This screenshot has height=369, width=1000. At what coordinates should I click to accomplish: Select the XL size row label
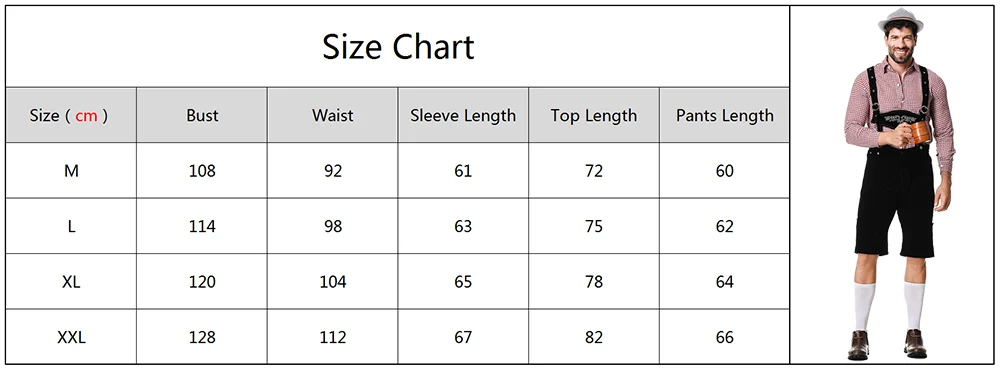pyautogui.click(x=71, y=282)
